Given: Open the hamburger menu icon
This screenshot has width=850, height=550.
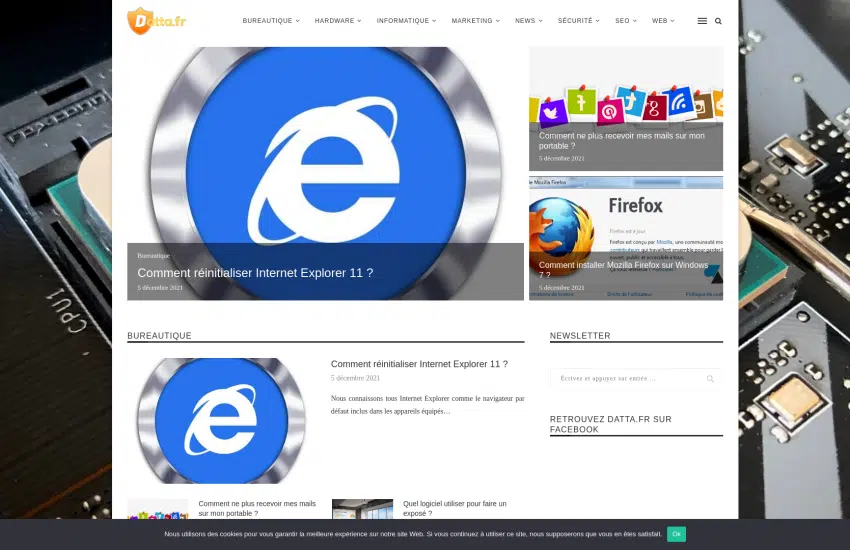Looking at the screenshot, I should tap(702, 21).
